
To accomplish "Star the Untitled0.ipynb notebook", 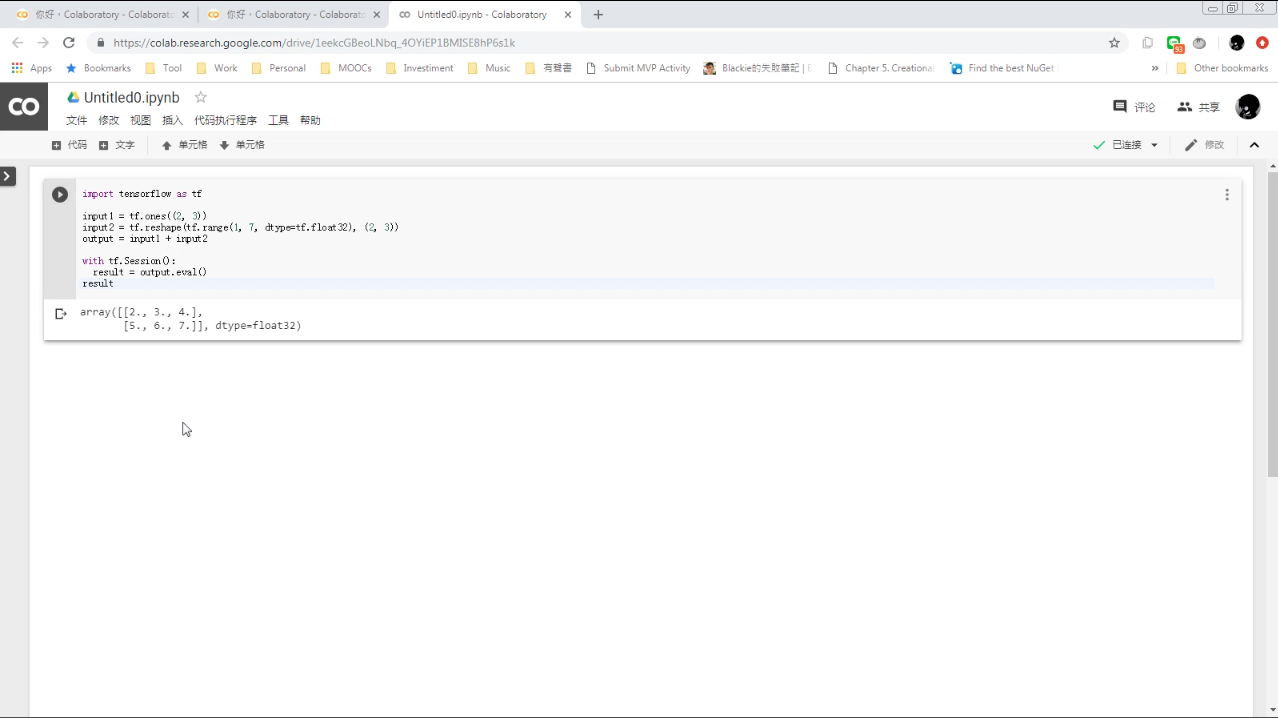I will point(200,97).
